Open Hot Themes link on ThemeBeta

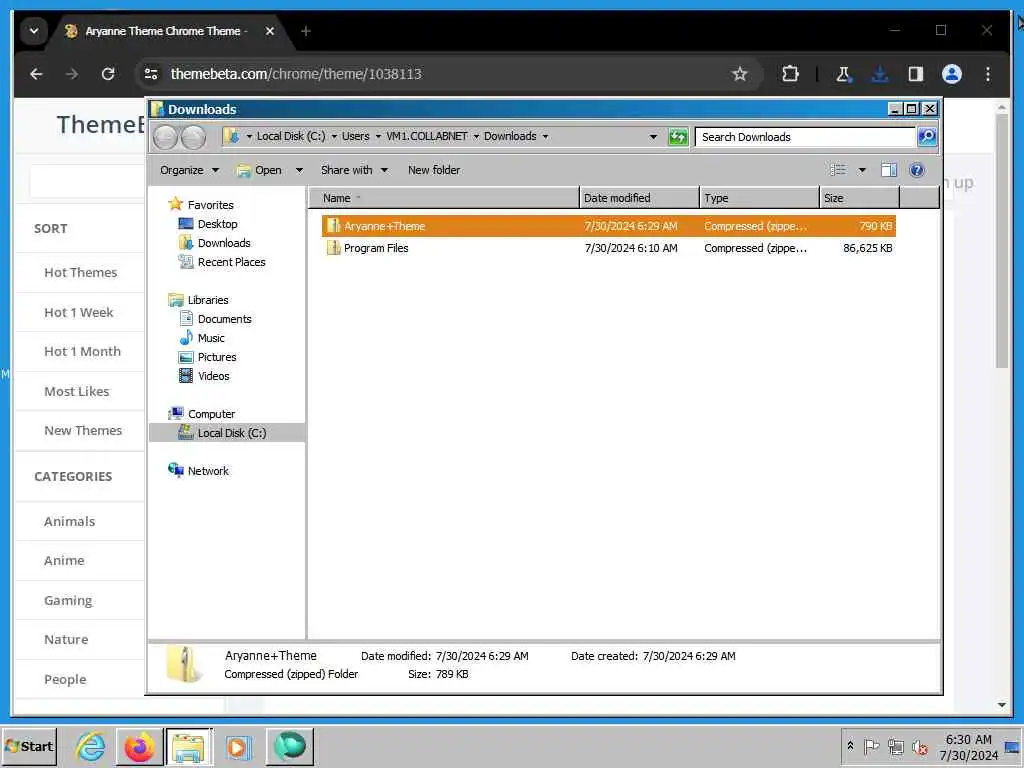click(81, 272)
